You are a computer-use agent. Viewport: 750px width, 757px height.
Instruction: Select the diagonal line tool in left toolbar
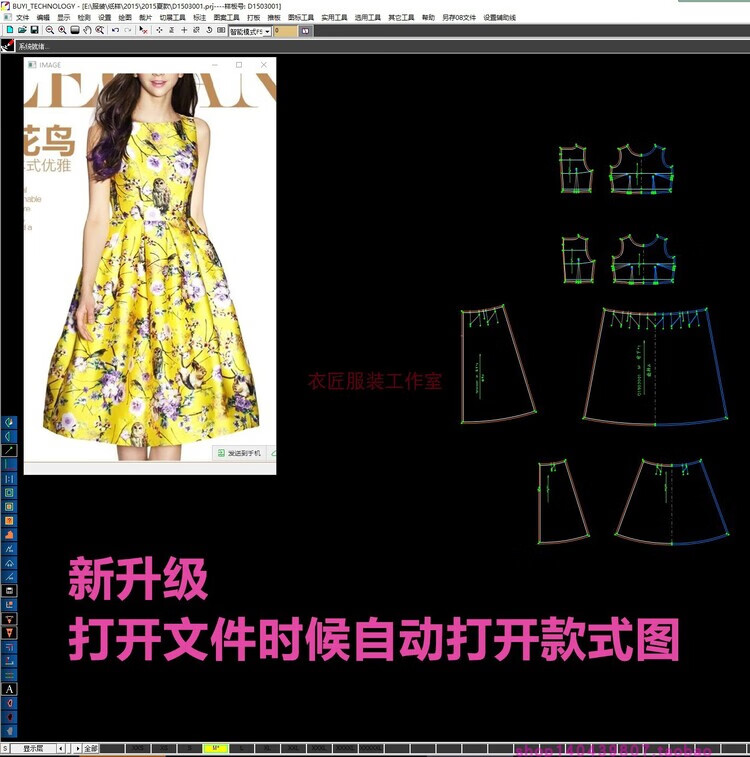(x=9, y=450)
